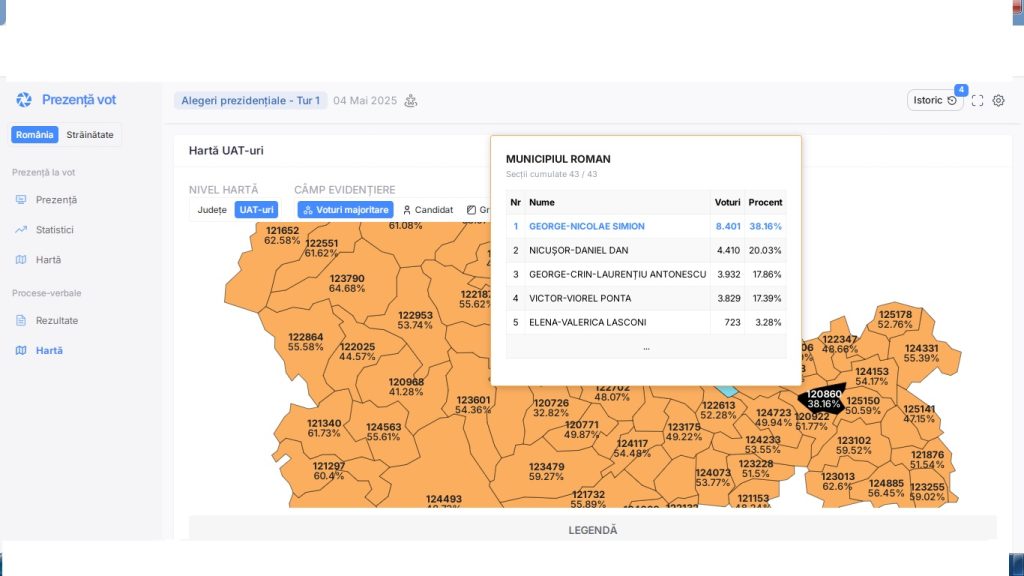Select Voturi majoritare highlight option
Screen dimensions: 1024x576
[345, 210]
